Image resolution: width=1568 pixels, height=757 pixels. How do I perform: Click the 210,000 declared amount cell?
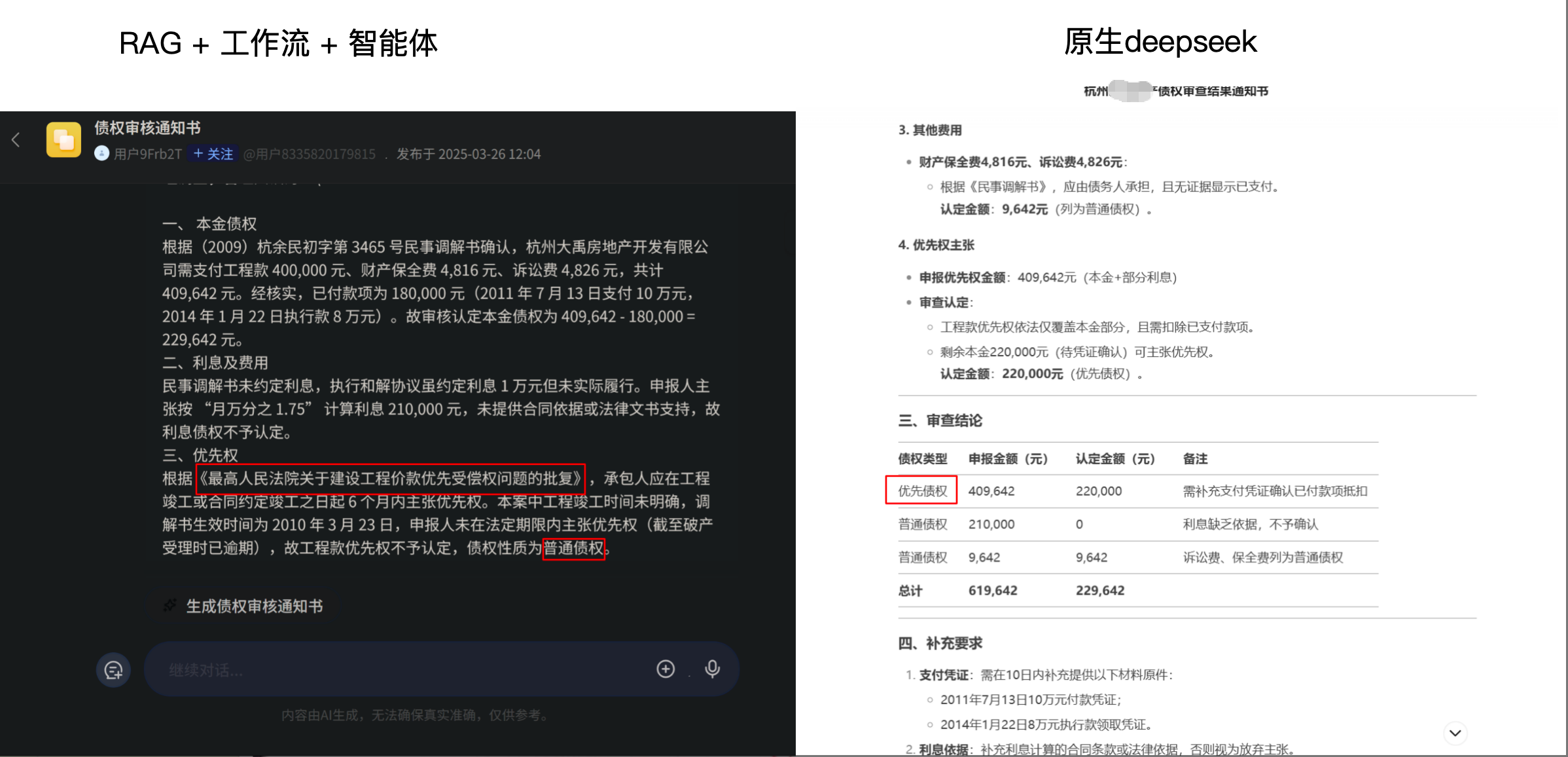click(991, 525)
